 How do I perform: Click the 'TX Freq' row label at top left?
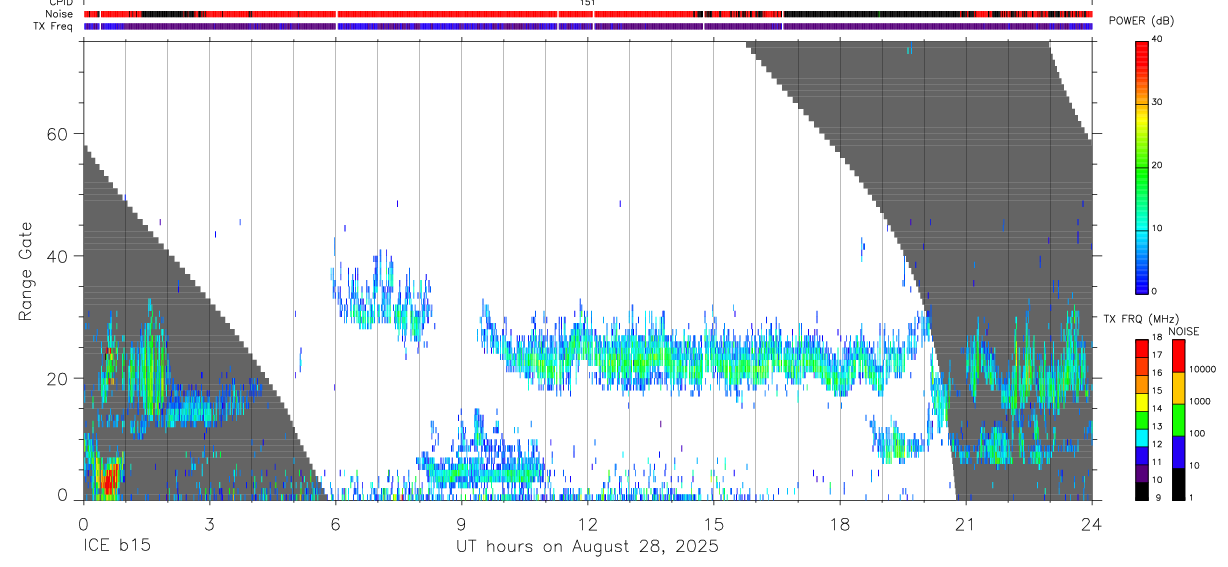[53, 26]
